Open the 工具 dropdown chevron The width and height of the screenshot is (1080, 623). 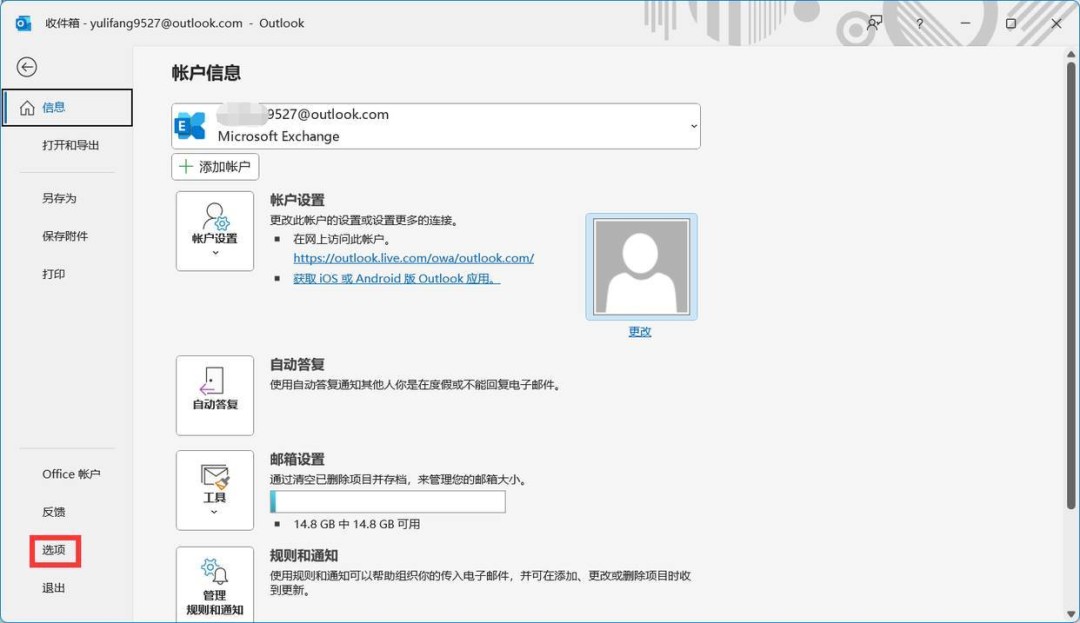point(214,512)
